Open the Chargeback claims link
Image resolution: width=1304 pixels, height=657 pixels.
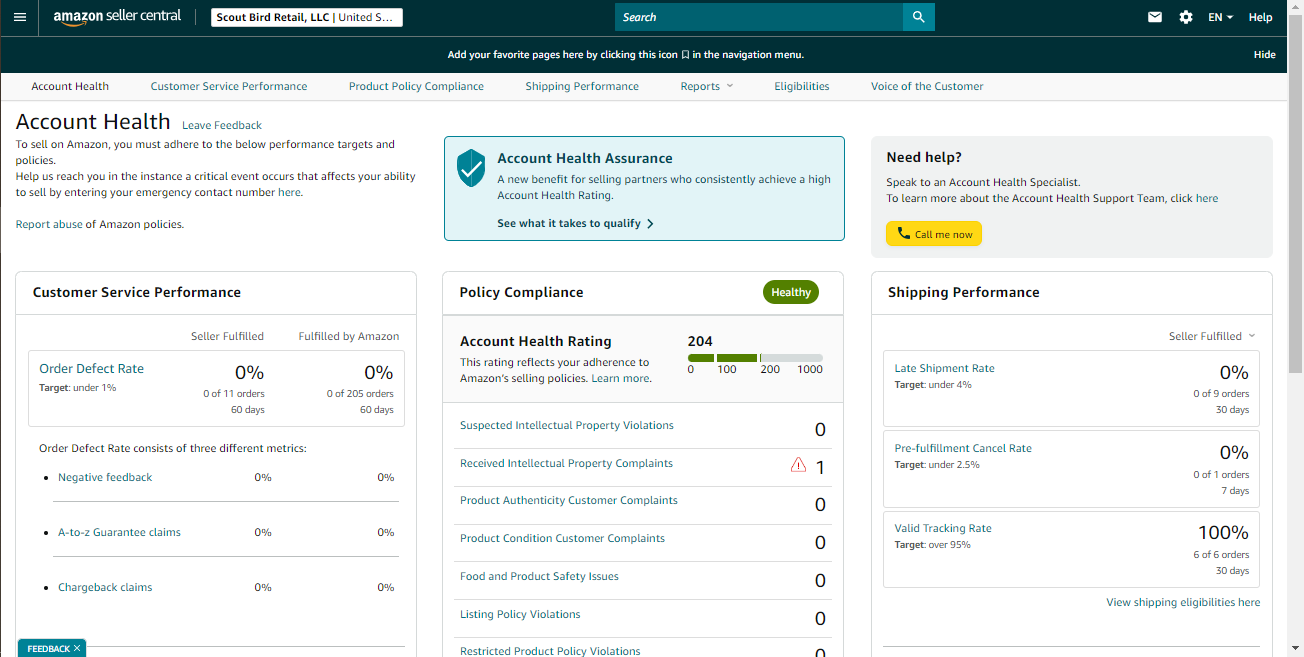pyautogui.click(x=105, y=587)
